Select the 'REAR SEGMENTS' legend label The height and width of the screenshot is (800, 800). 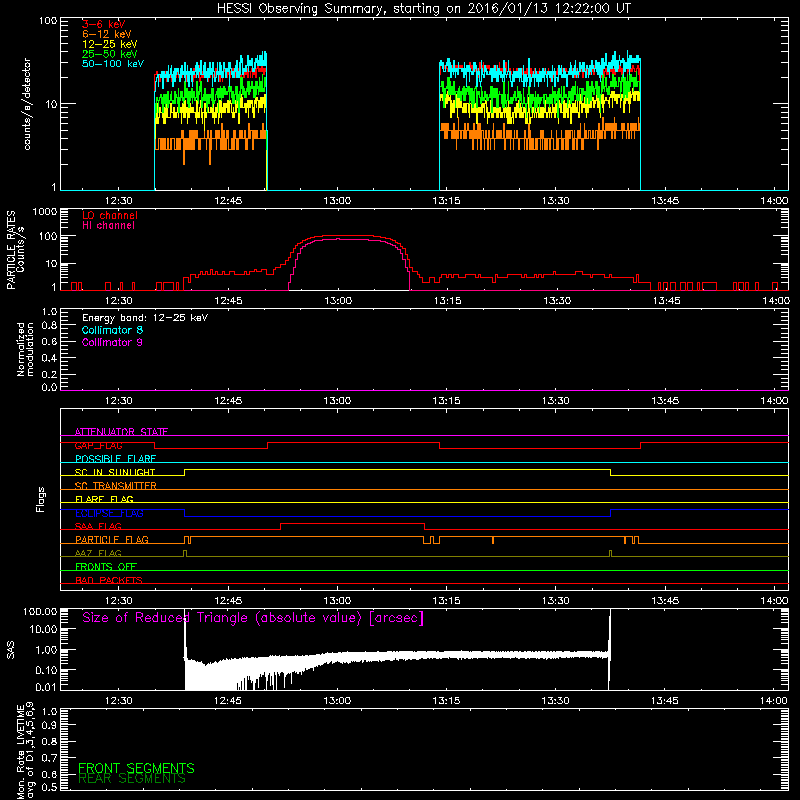pos(132,779)
